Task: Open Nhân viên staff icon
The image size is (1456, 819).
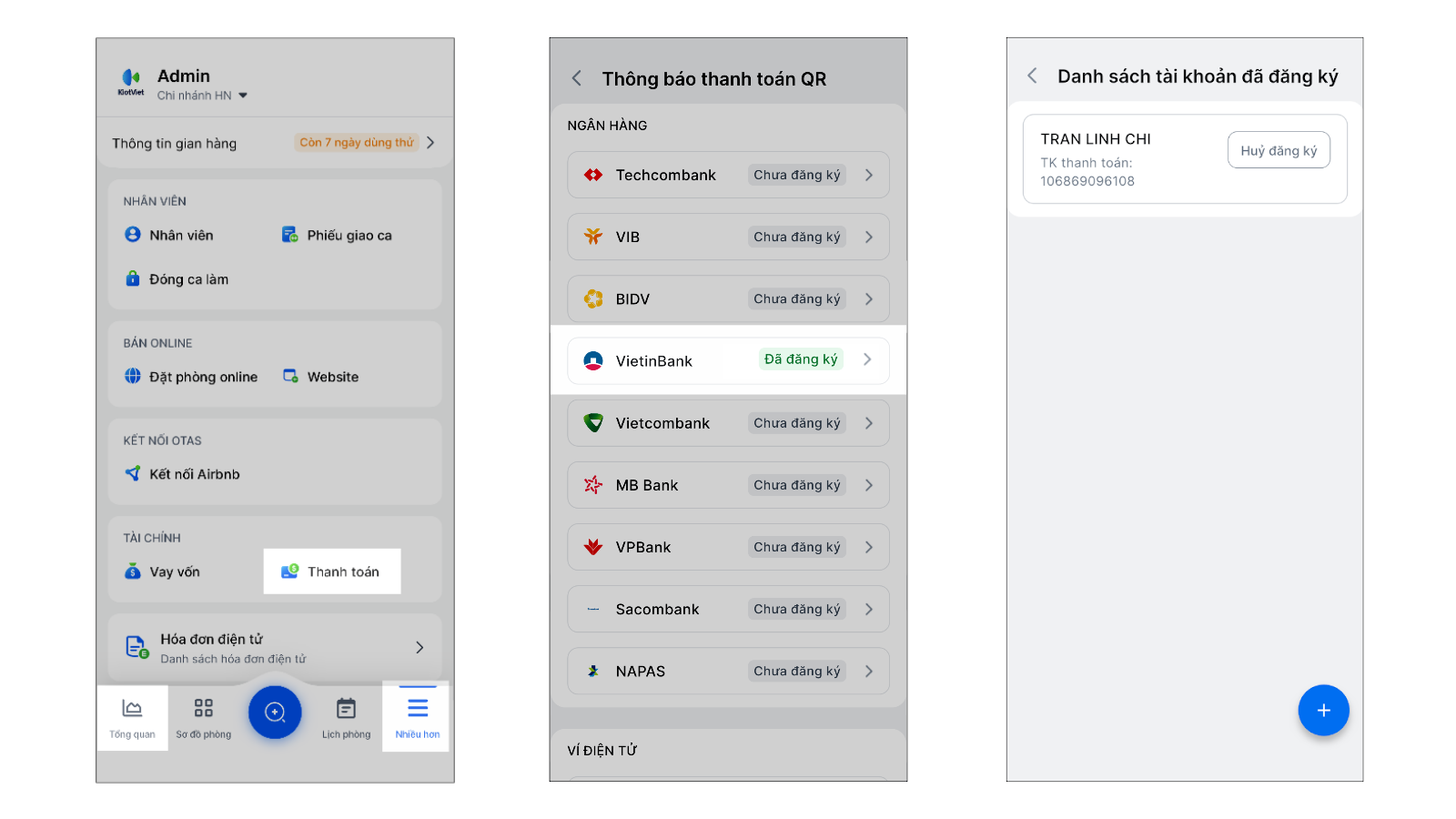Action: [133, 235]
